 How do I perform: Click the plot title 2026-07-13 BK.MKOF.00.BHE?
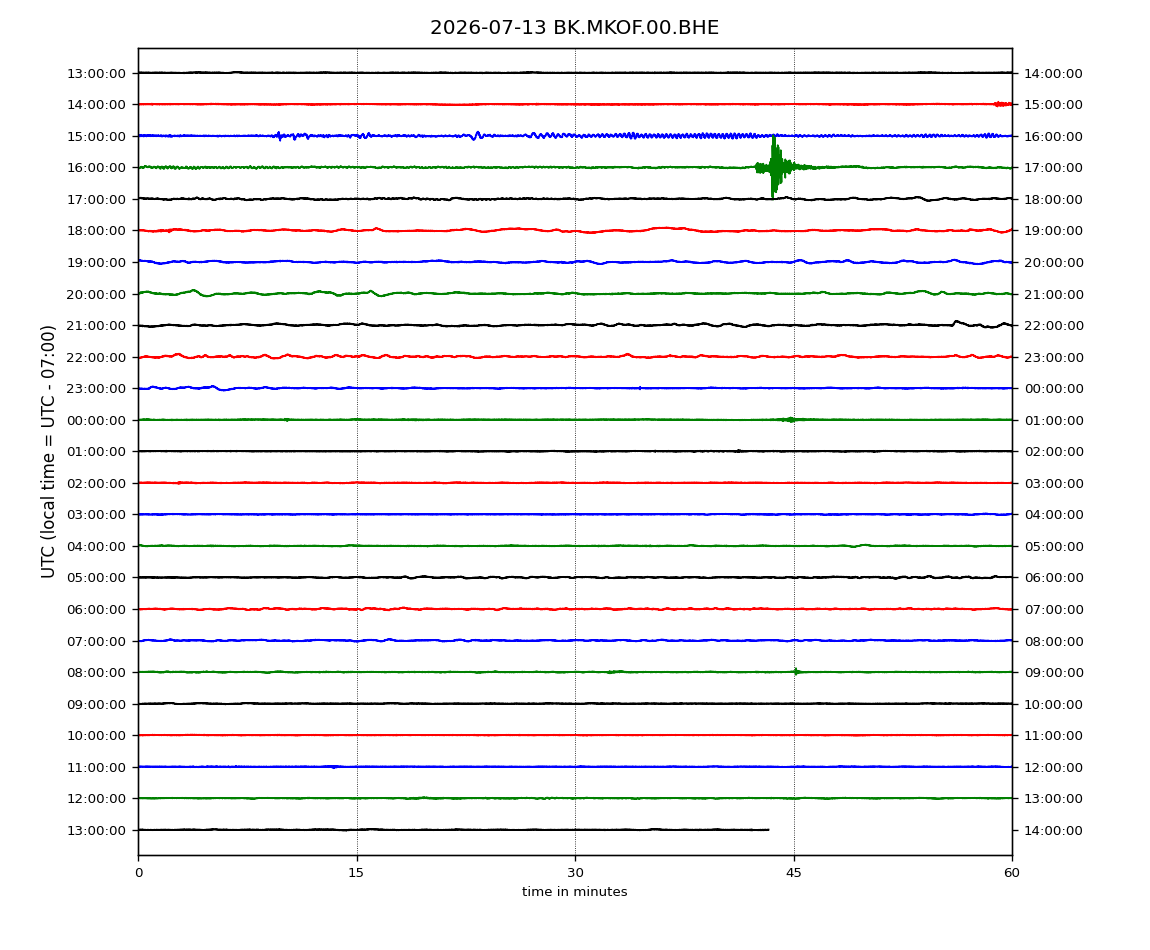coord(574,28)
